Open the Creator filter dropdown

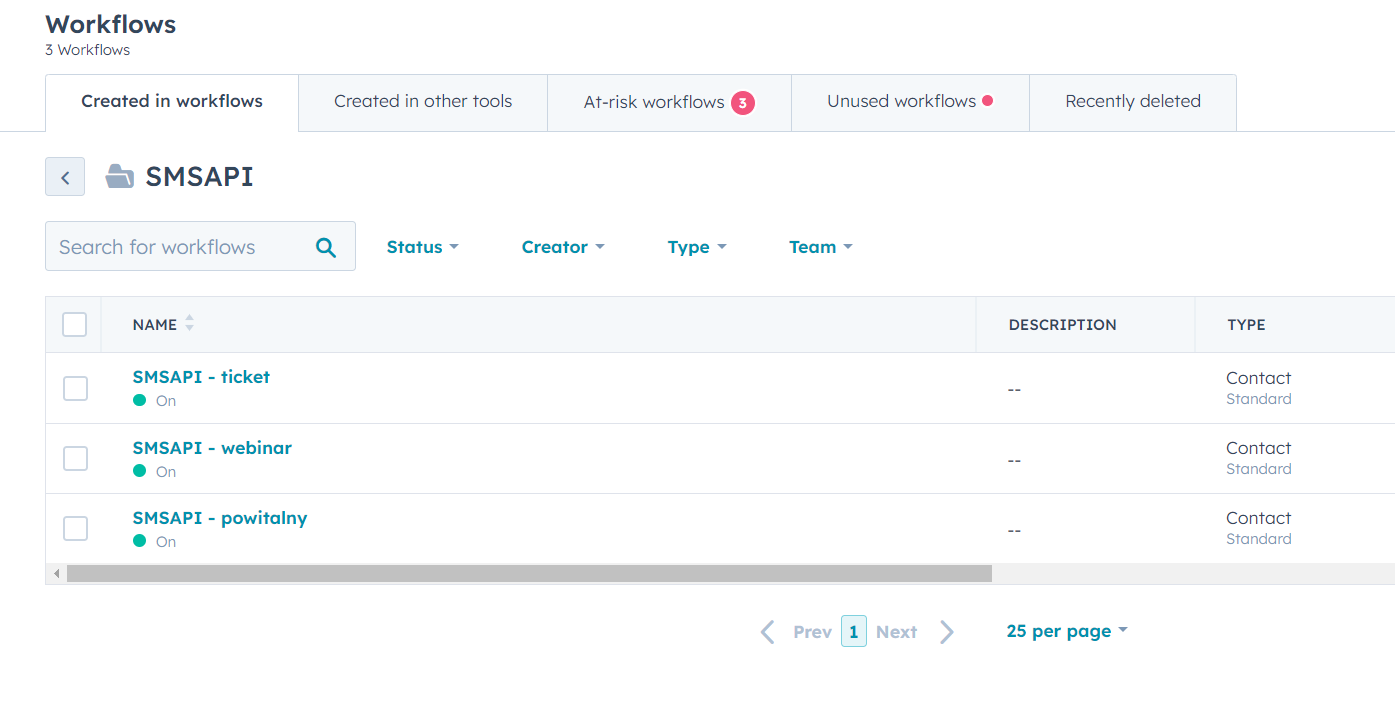[x=563, y=247]
